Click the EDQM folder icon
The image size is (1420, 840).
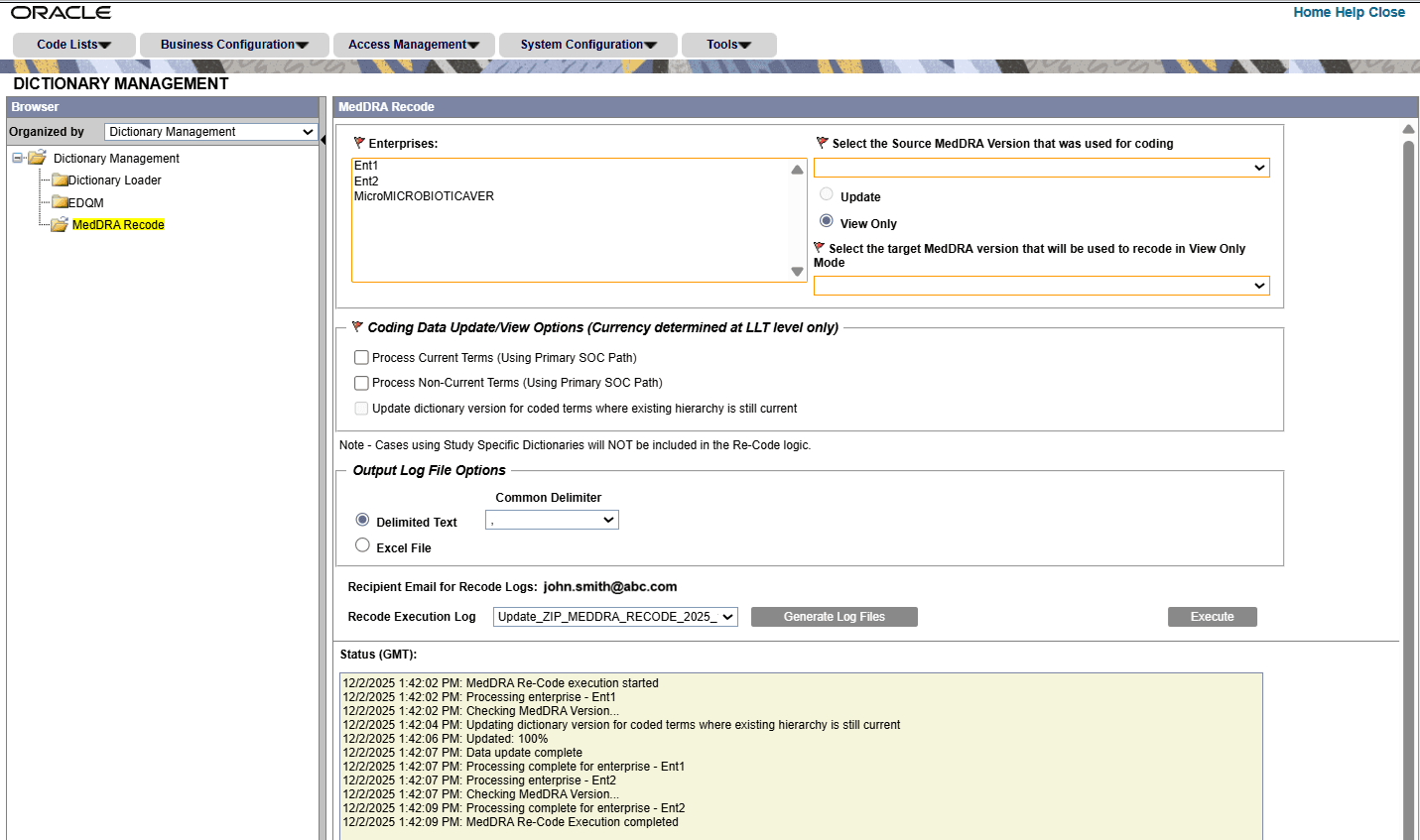[60, 202]
